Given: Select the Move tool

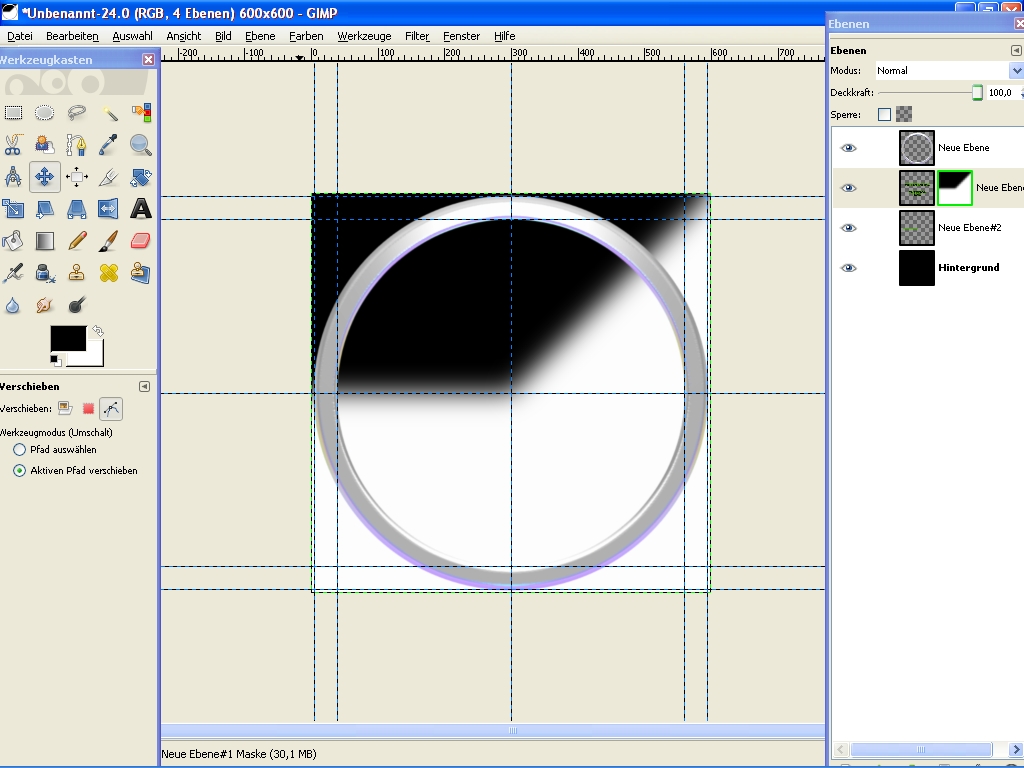Looking at the screenshot, I should pos(44,177).
